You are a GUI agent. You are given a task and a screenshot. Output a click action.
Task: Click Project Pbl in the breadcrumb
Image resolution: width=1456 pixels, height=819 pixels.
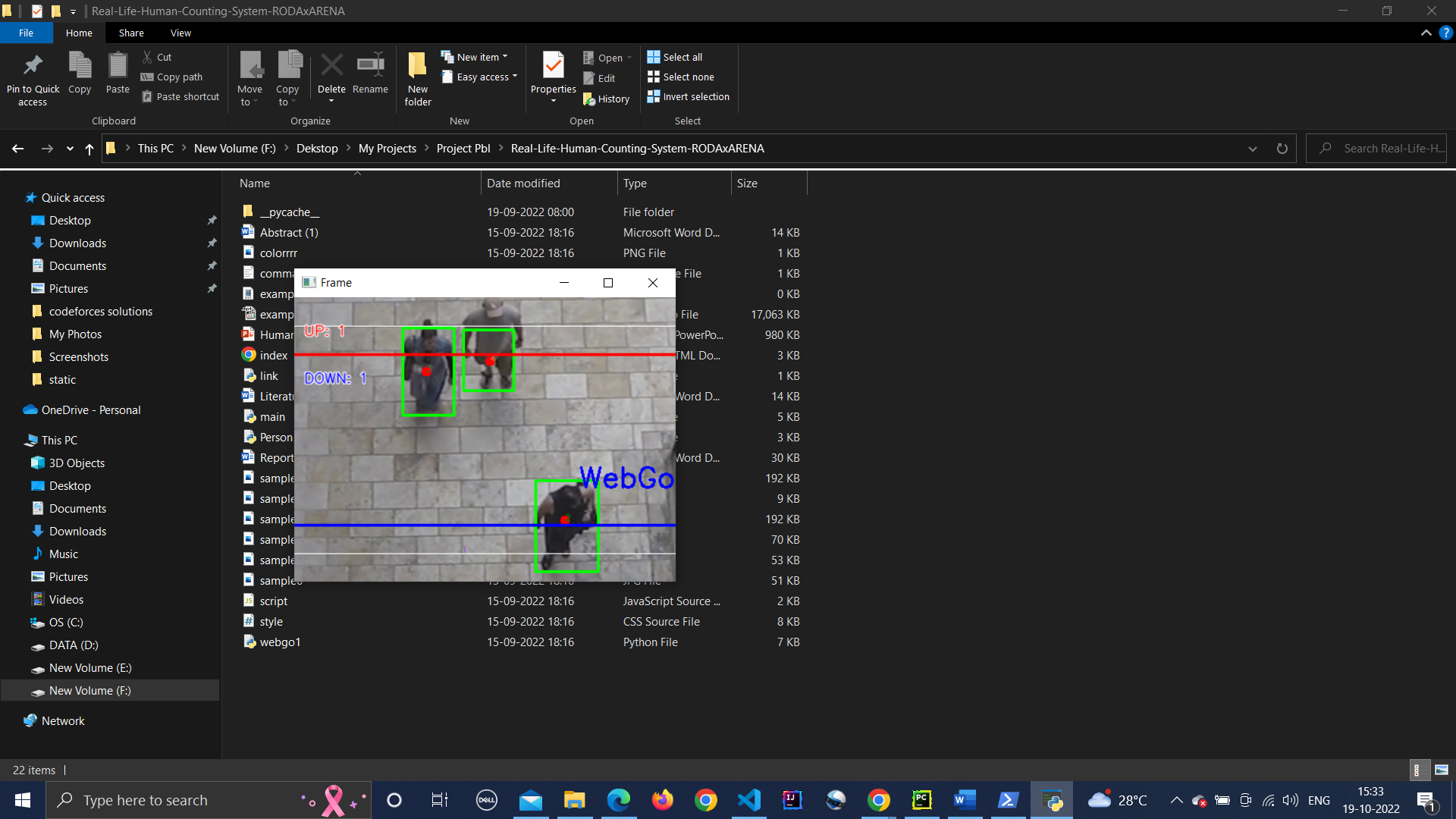[463, 149]
